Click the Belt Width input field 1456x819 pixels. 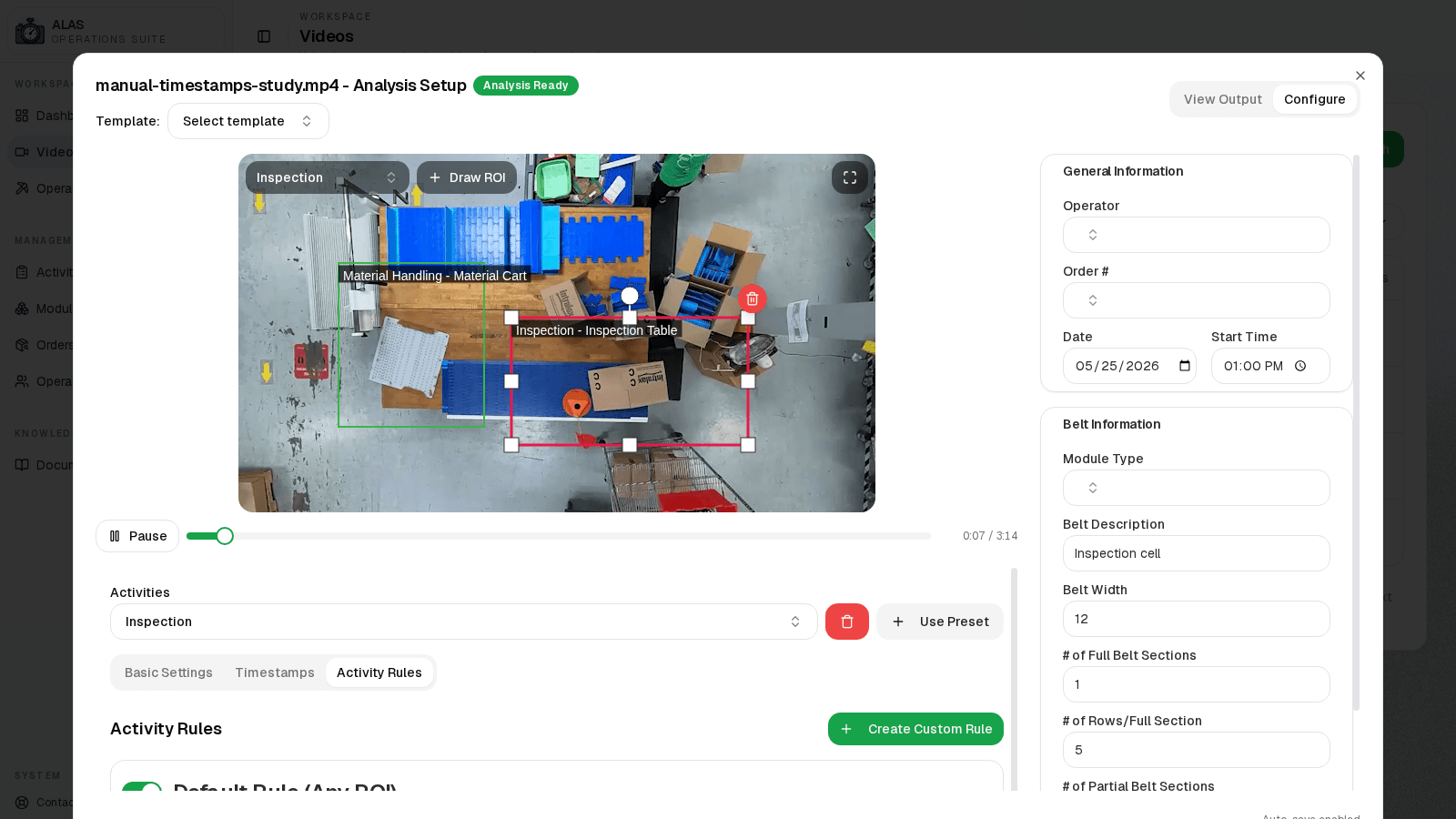1197,619
